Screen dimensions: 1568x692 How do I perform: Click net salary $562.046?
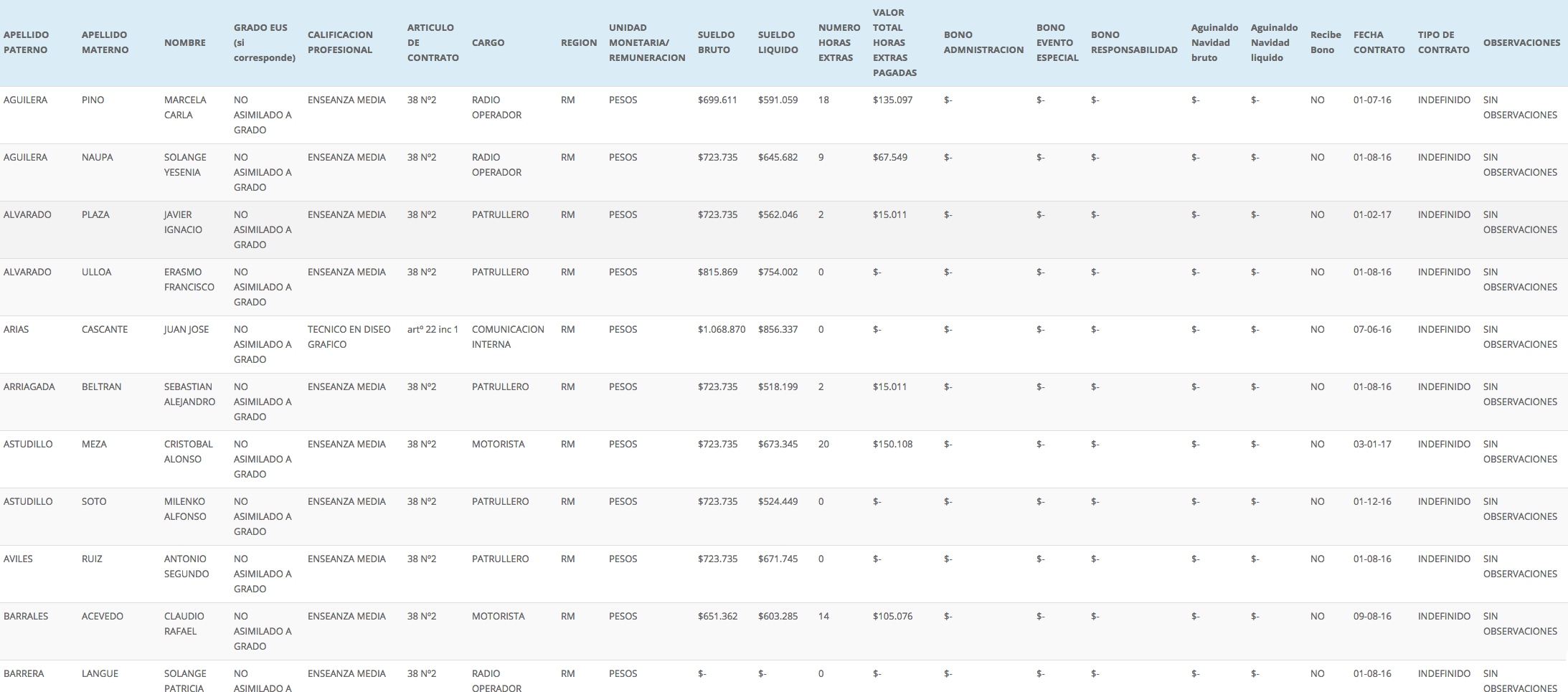pos(778,215)
